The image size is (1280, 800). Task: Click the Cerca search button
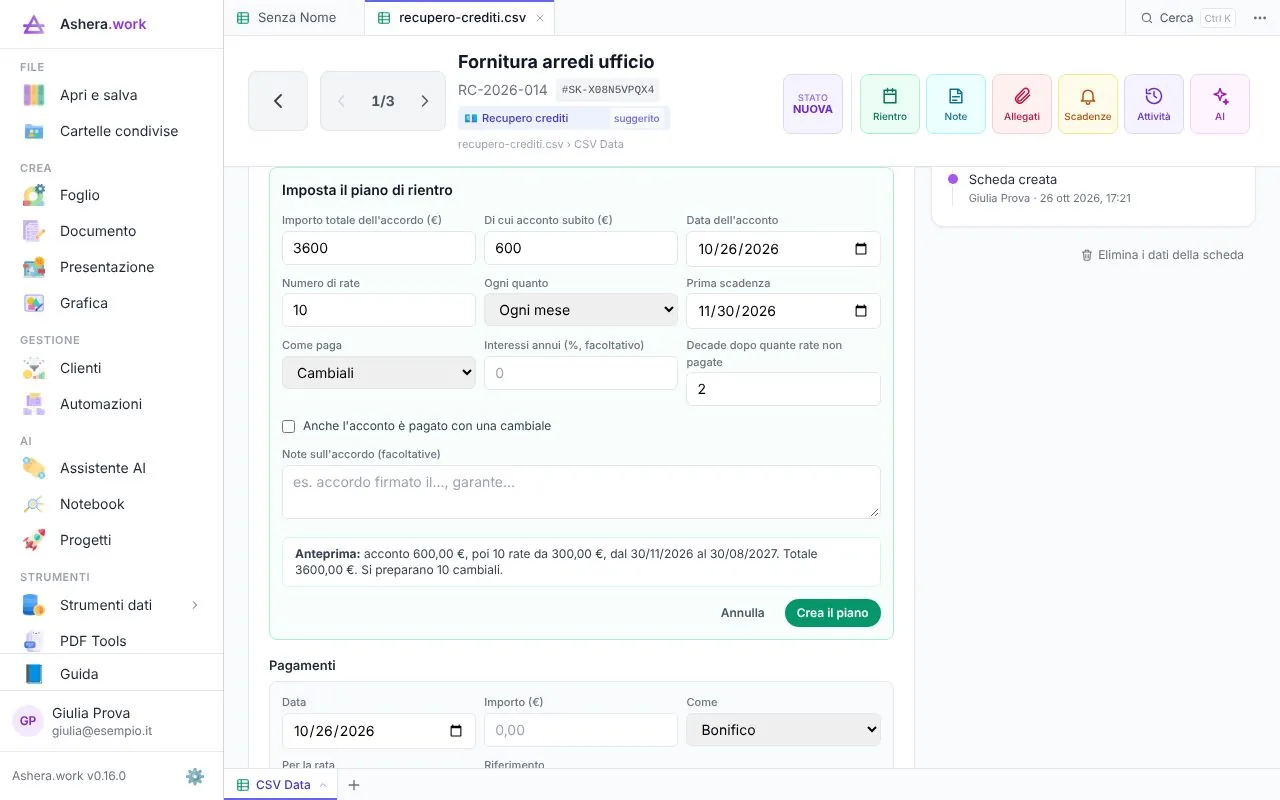(1187, 18)
